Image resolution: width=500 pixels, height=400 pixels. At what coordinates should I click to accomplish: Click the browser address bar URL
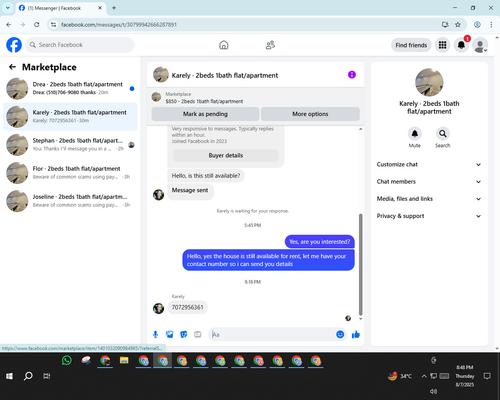[x=119, y=25]
